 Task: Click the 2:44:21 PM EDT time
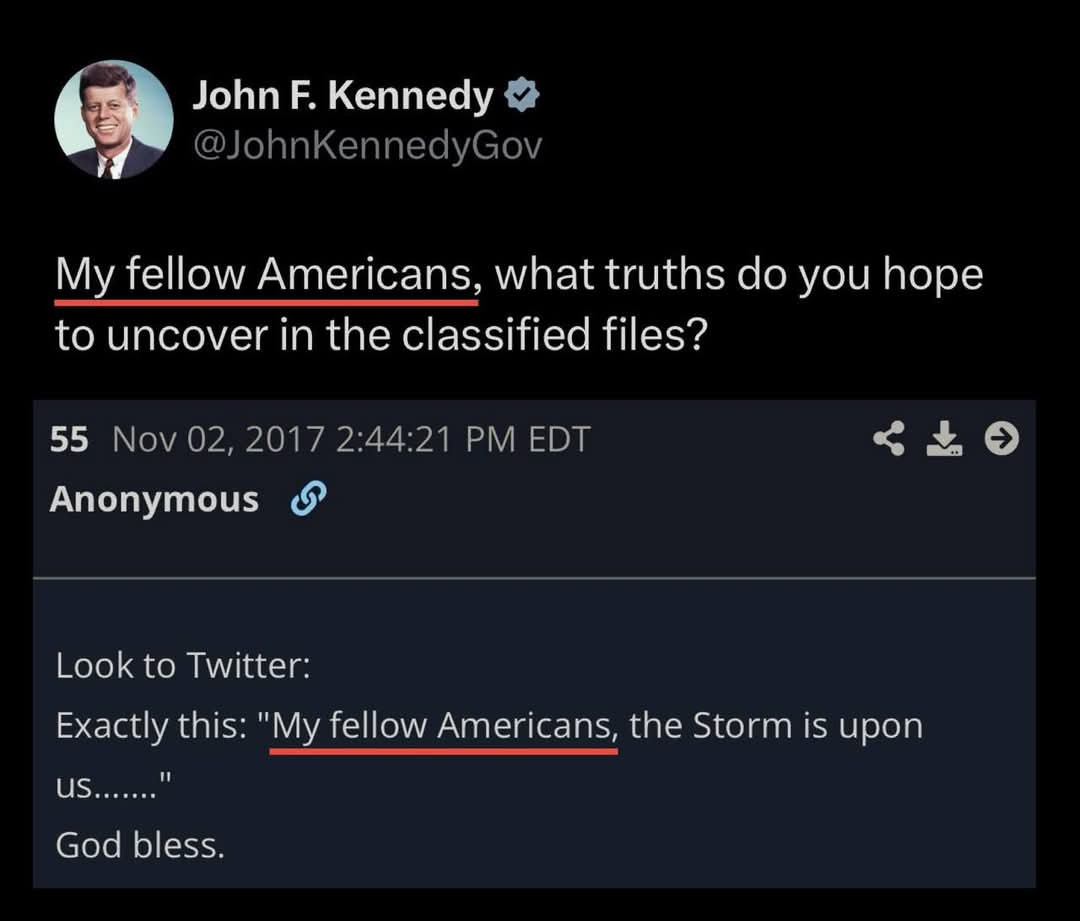click(x=464, y=439)
